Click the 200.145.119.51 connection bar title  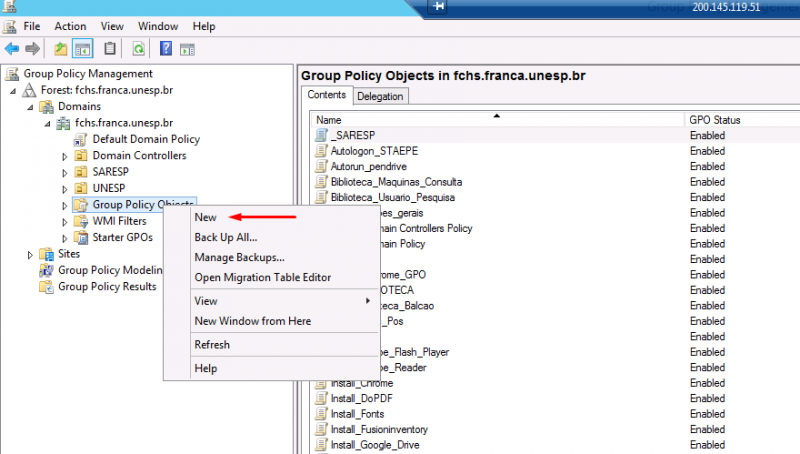click(726, 7)
